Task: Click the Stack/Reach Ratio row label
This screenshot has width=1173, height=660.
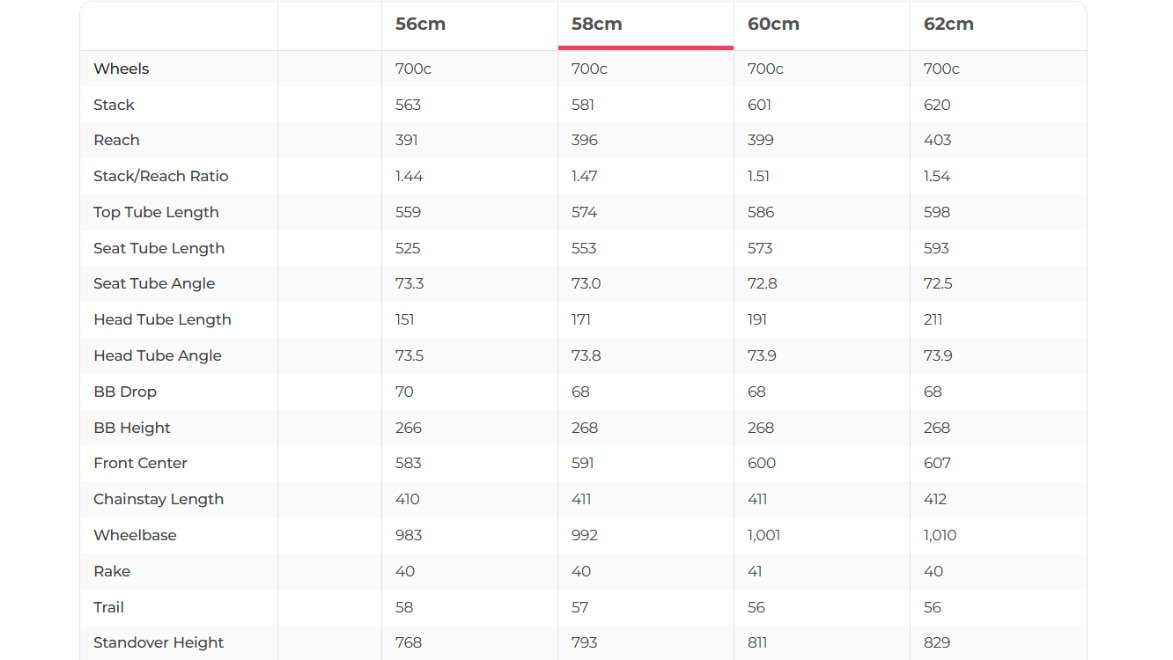Action: (x=161, y=176)
